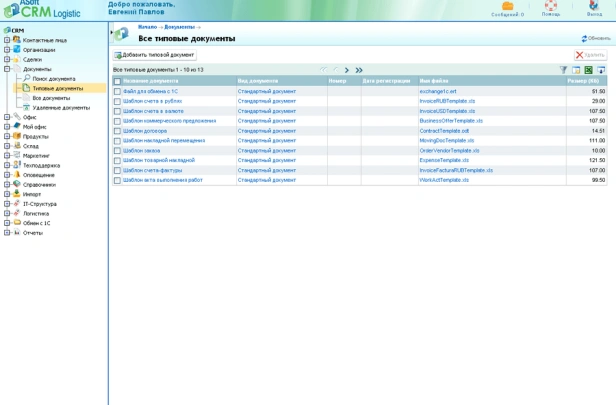Go to next page with single arrow
Screen dimensions: 616x405
pyautogui.click(x=347, y=70)
